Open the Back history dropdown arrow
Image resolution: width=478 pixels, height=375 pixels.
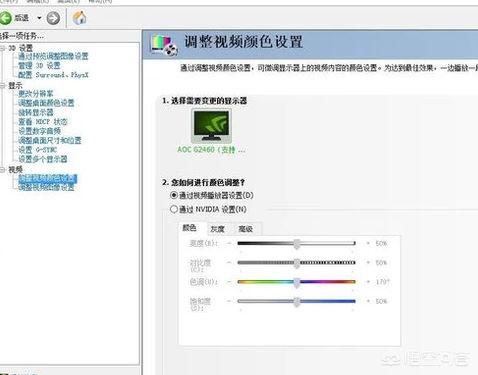(39, 18)
